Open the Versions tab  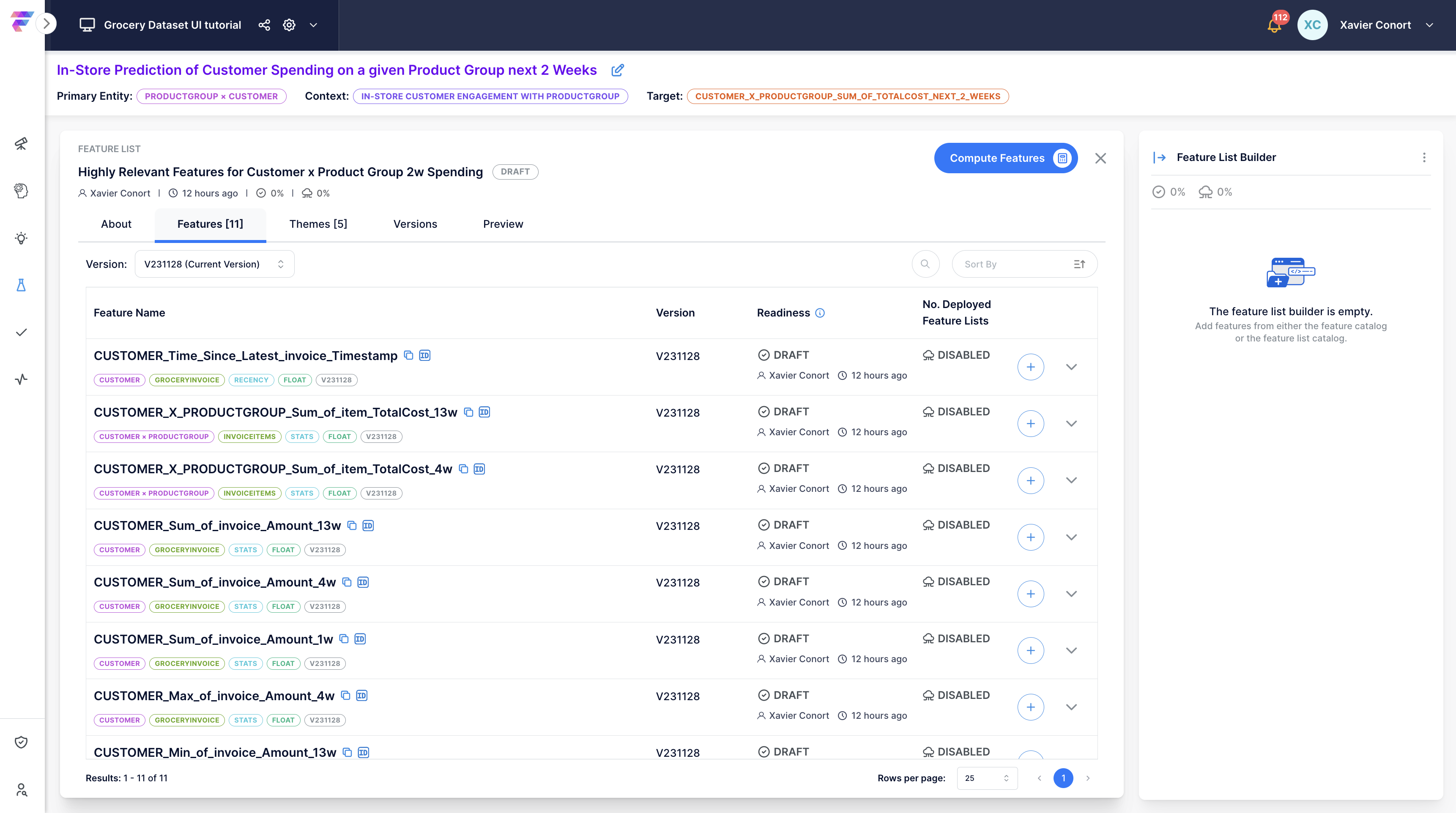(415, 224)
